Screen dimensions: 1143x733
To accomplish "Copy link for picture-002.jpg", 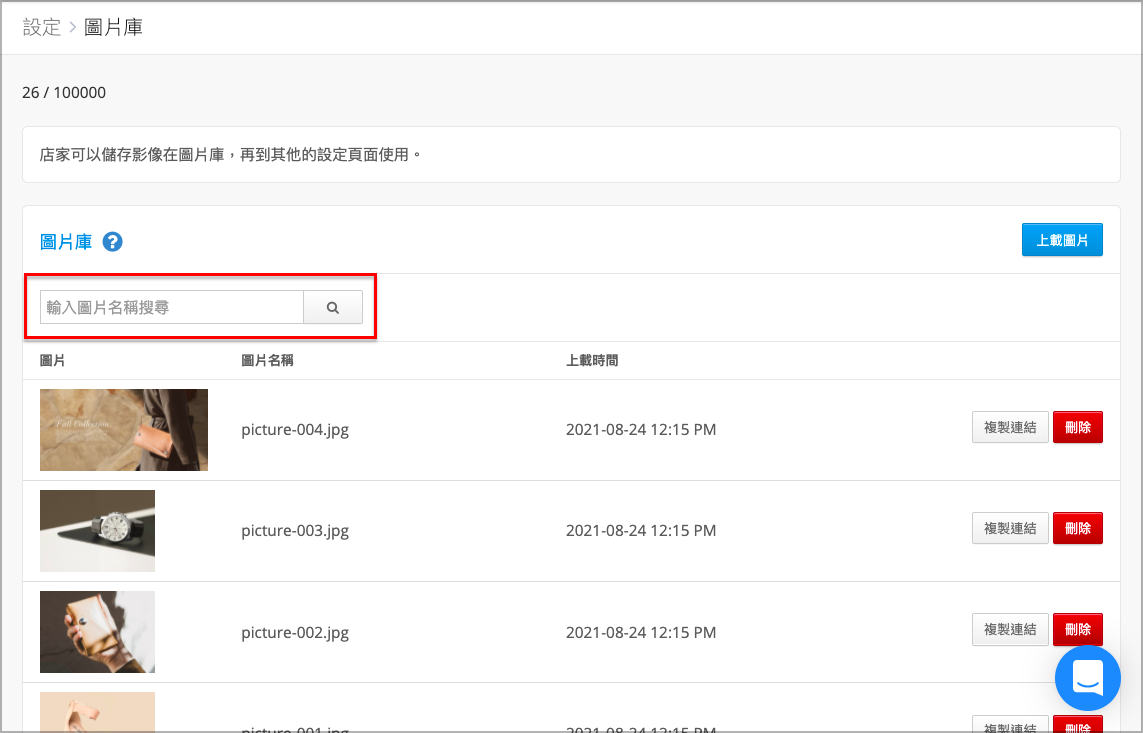I will pos(1010,630).
